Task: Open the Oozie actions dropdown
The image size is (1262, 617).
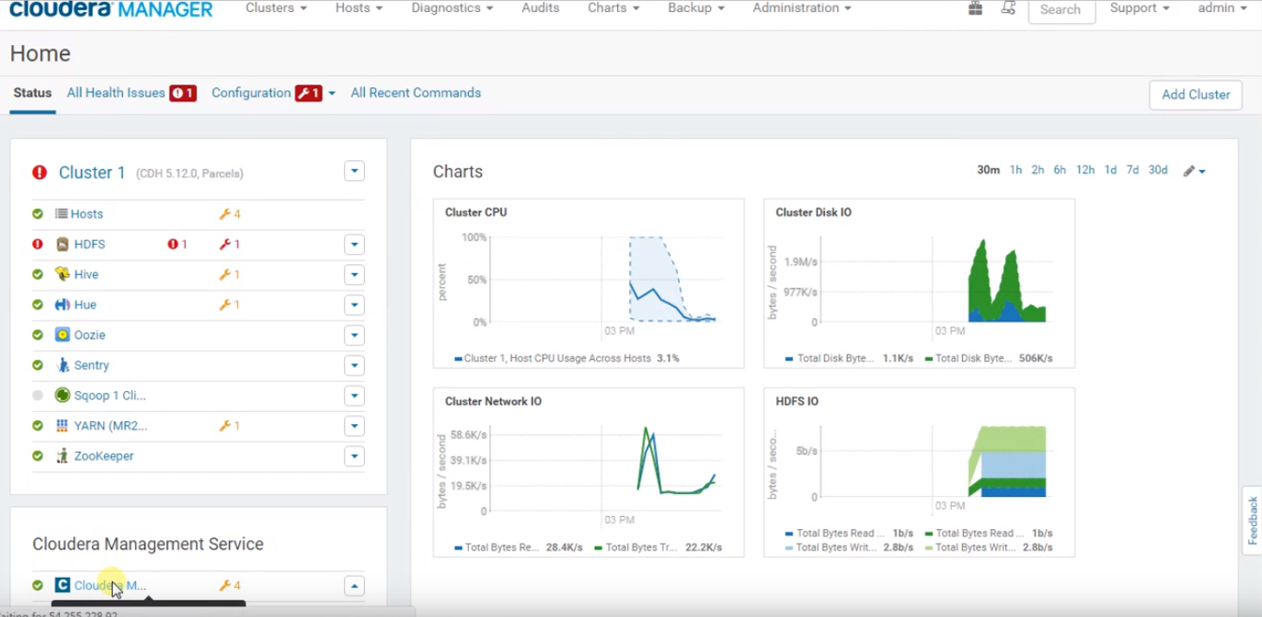Action: (x=354, y=335)
